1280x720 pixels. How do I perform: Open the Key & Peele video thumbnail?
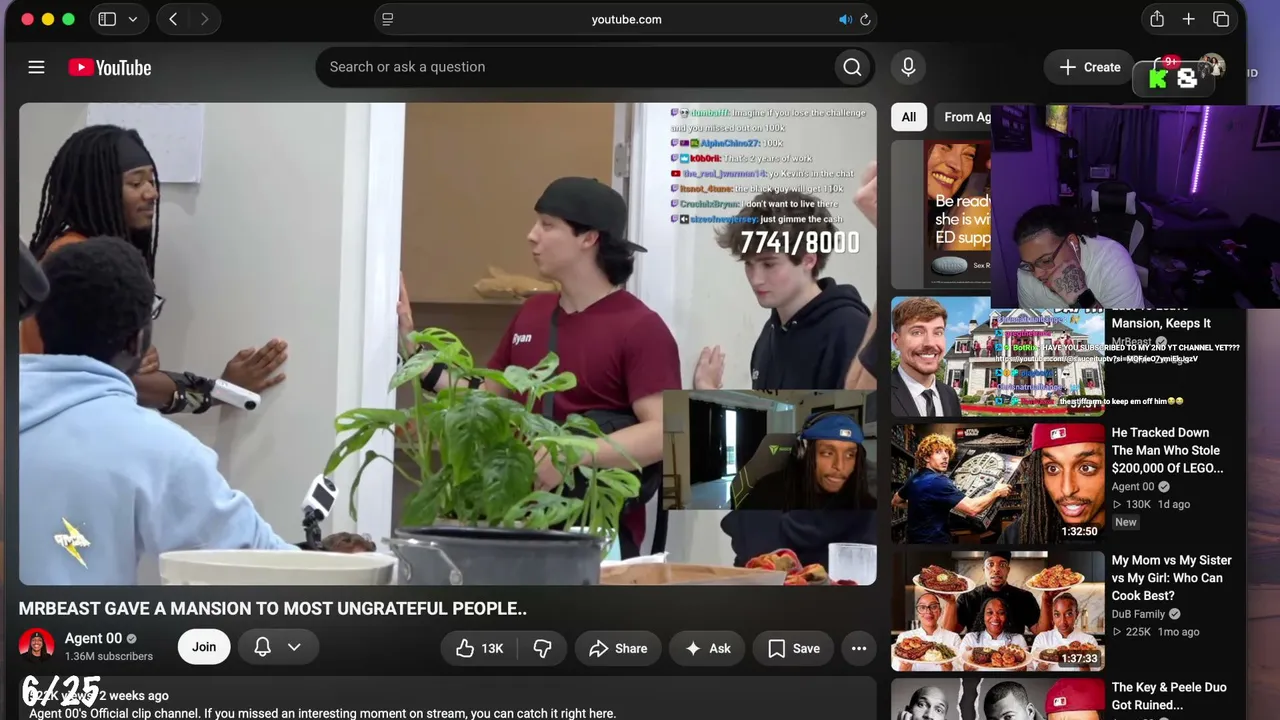point(998,699)
